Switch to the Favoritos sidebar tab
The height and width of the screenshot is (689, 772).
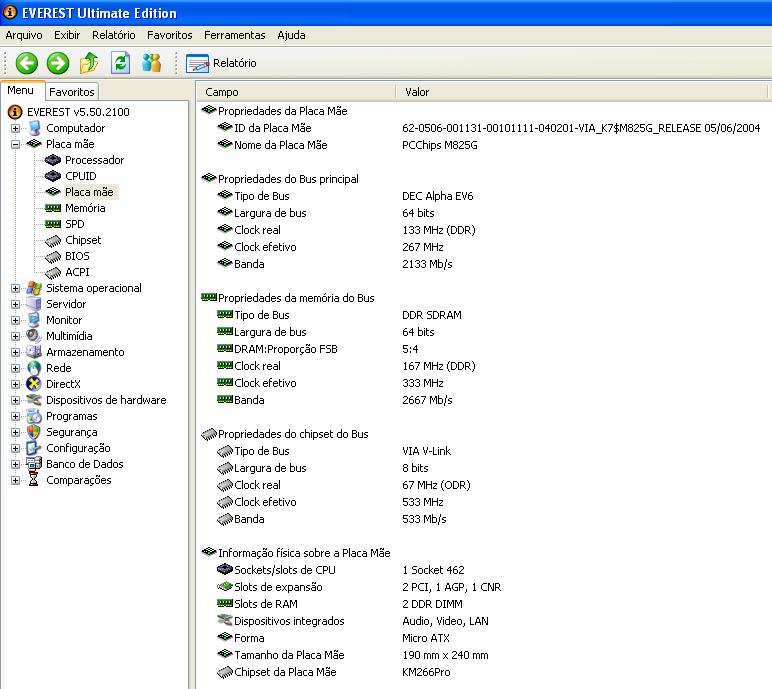[72, 92]
